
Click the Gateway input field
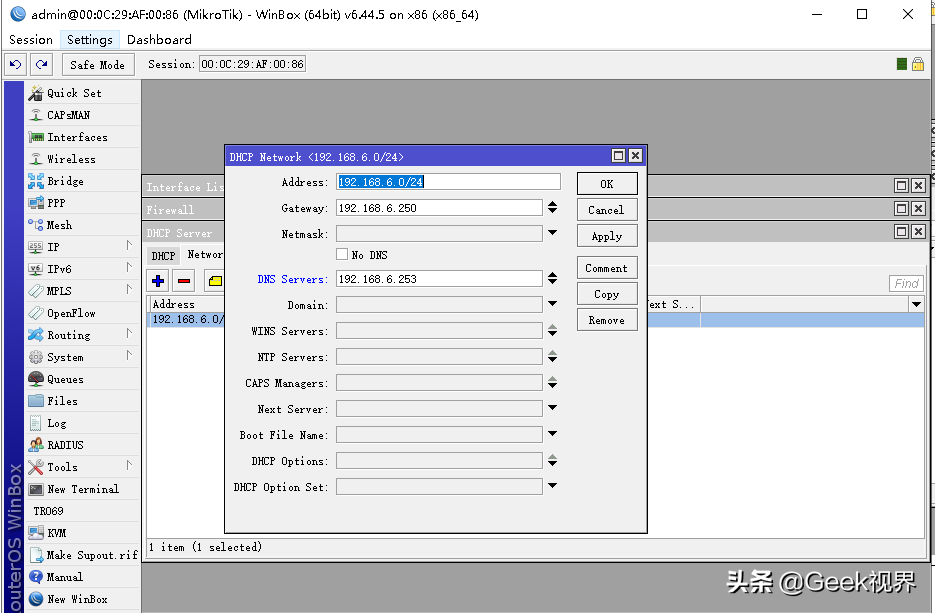[439, 208]
